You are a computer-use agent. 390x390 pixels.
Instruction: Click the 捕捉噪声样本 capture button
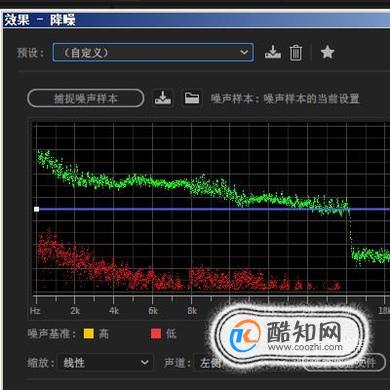86,98
